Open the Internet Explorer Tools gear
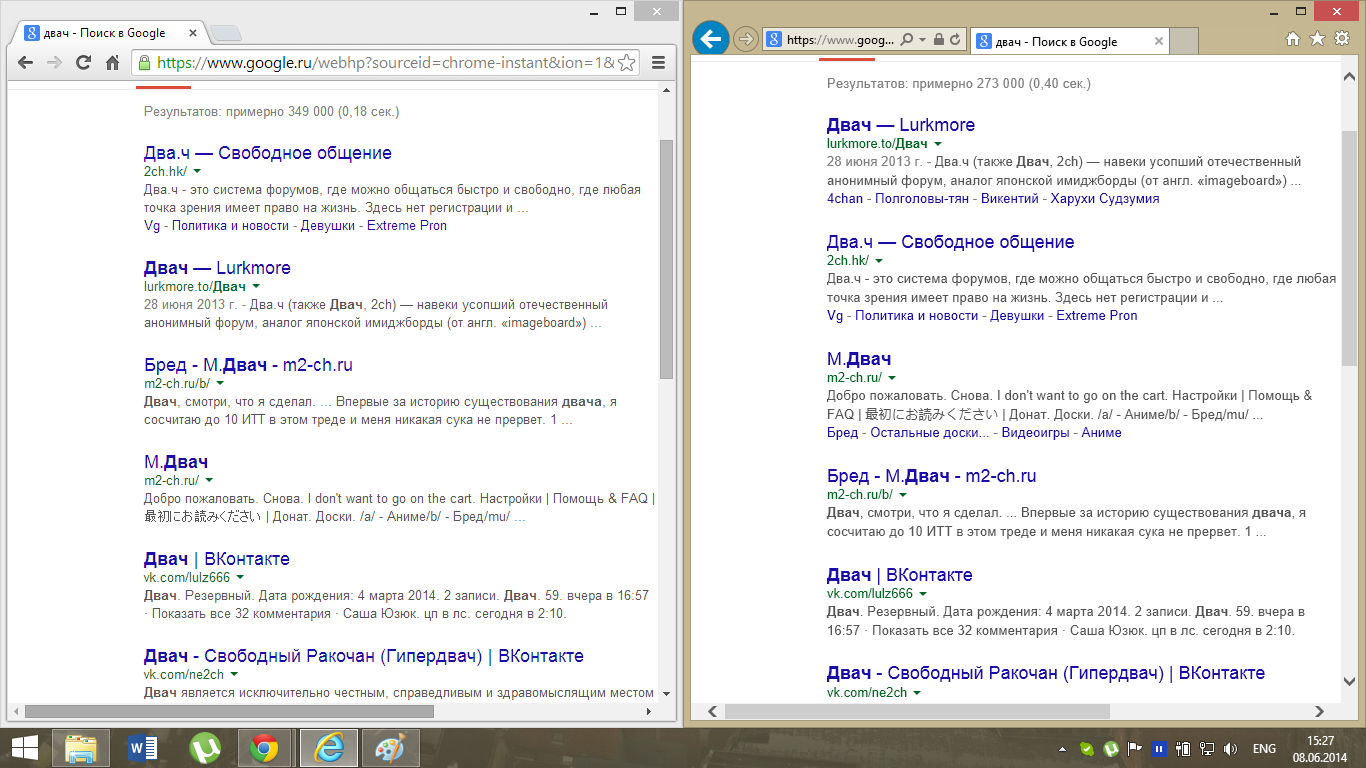Viewport: 1366px width, 768px height. pos(1342,39)
